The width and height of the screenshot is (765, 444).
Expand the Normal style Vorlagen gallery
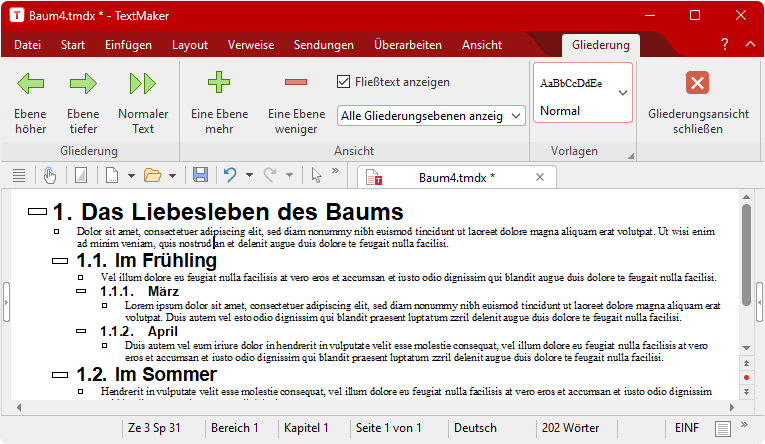click(623, 92)
